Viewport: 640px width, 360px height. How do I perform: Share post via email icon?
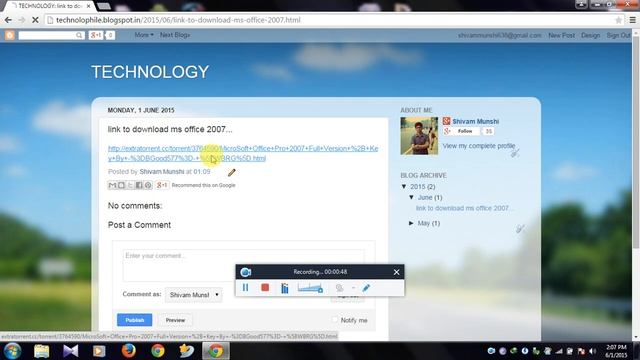click(x=112, y=185)
